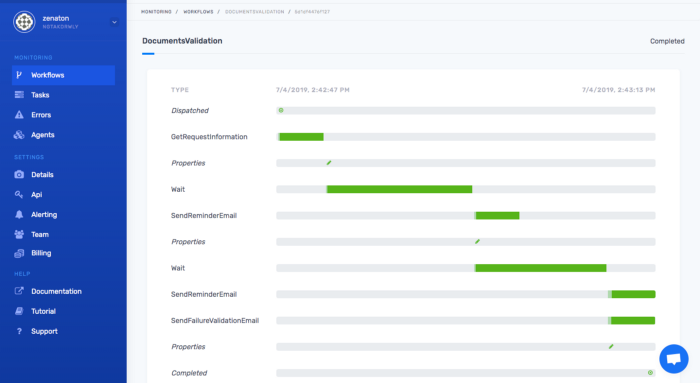The image size is (700, 383).
Task: Click the Alerting bell icon
Action: 19,214
